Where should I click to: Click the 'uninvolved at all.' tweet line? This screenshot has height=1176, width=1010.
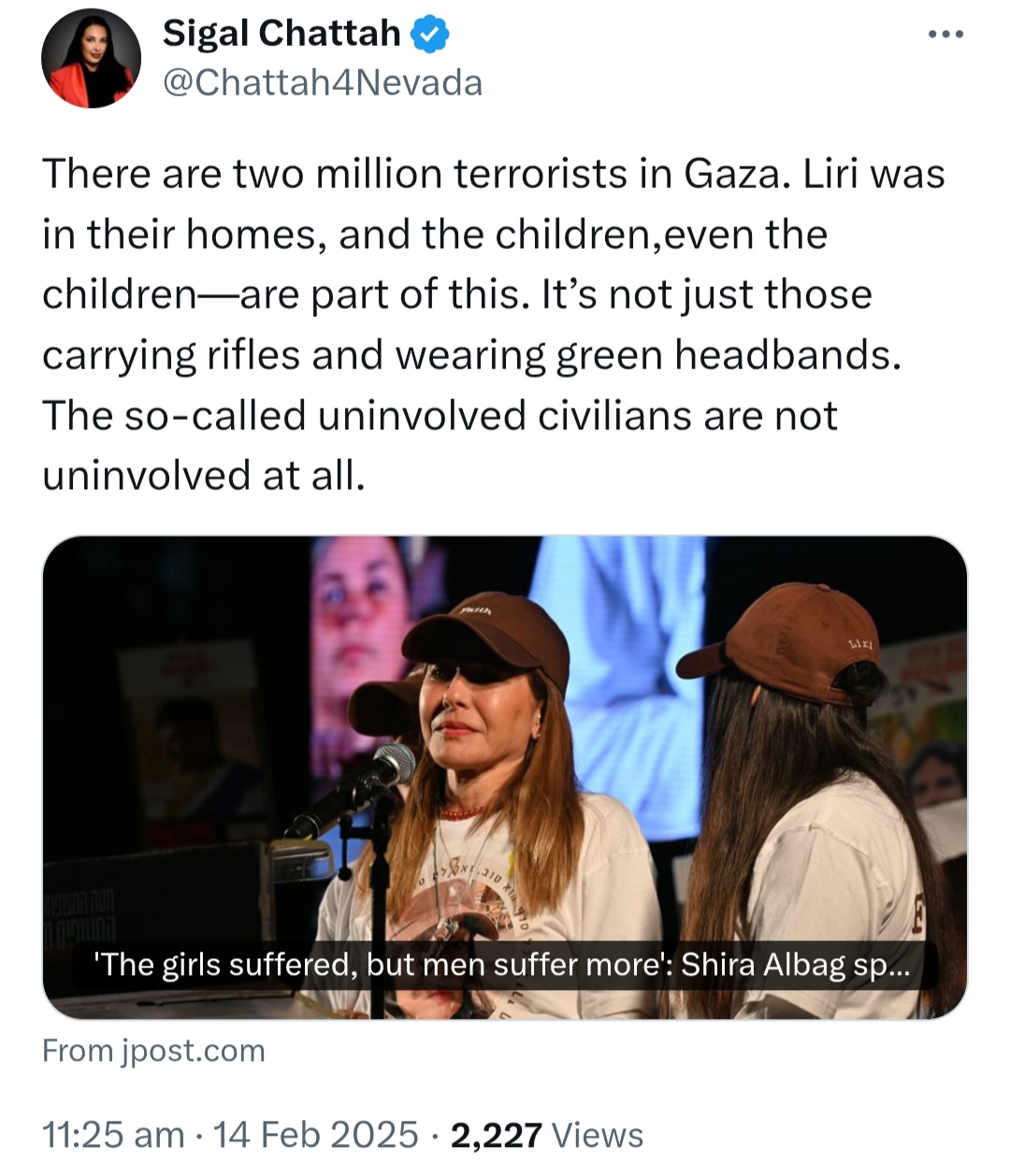point(203,475)
